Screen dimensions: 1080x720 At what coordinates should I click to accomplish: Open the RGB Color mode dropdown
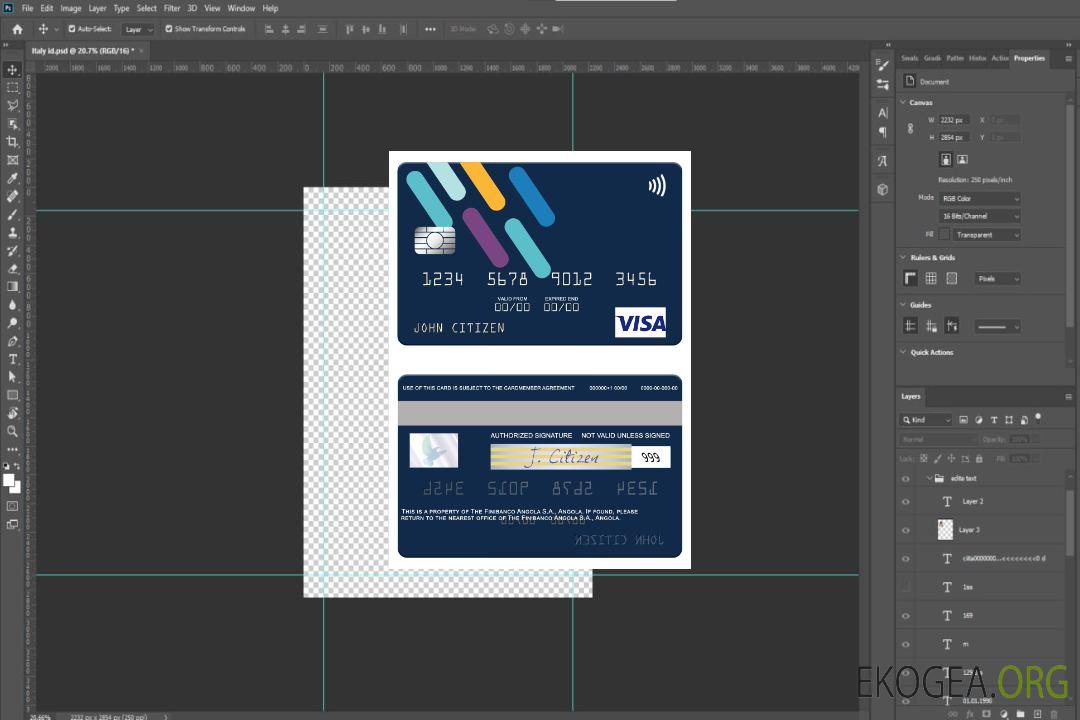979,198
